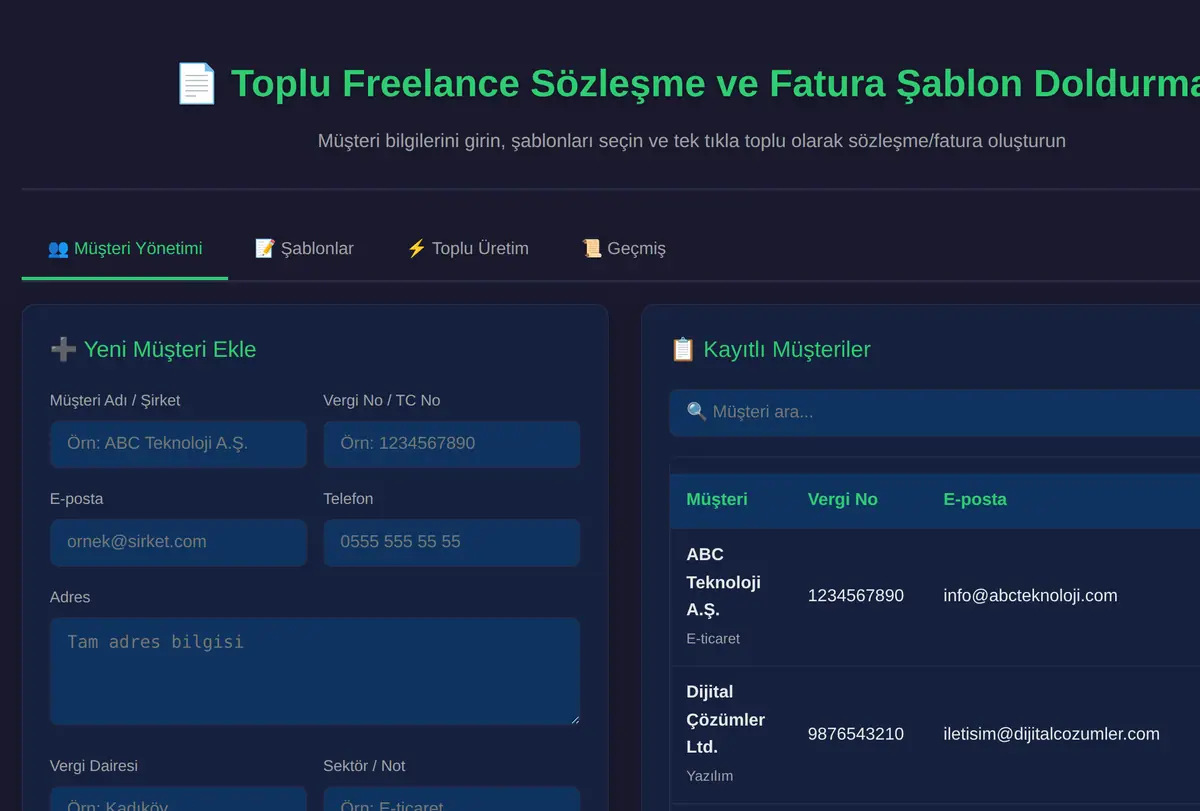Click tax number 1234567890

click(856, 596)
